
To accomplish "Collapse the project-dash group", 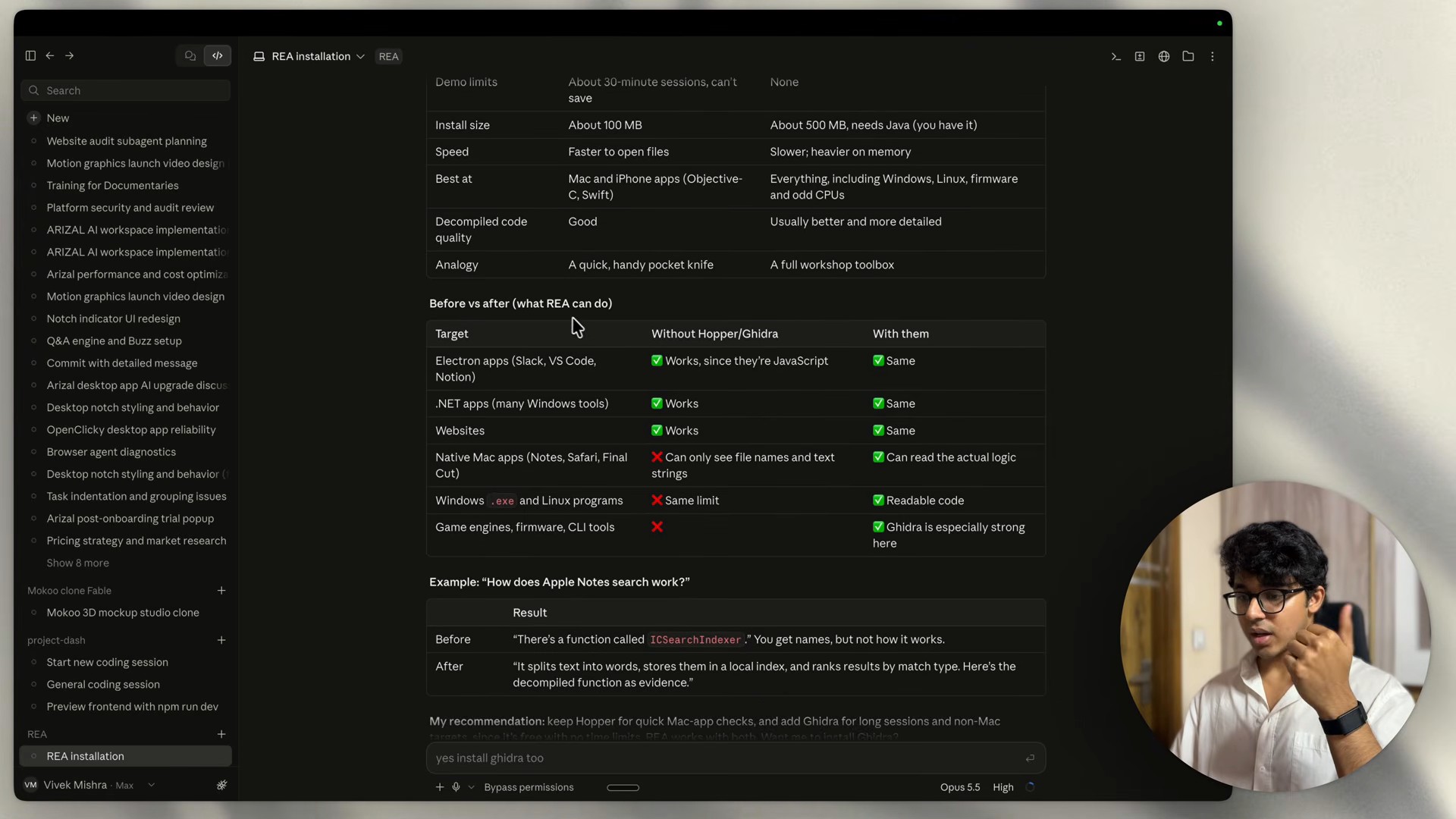I will point(56,640).
